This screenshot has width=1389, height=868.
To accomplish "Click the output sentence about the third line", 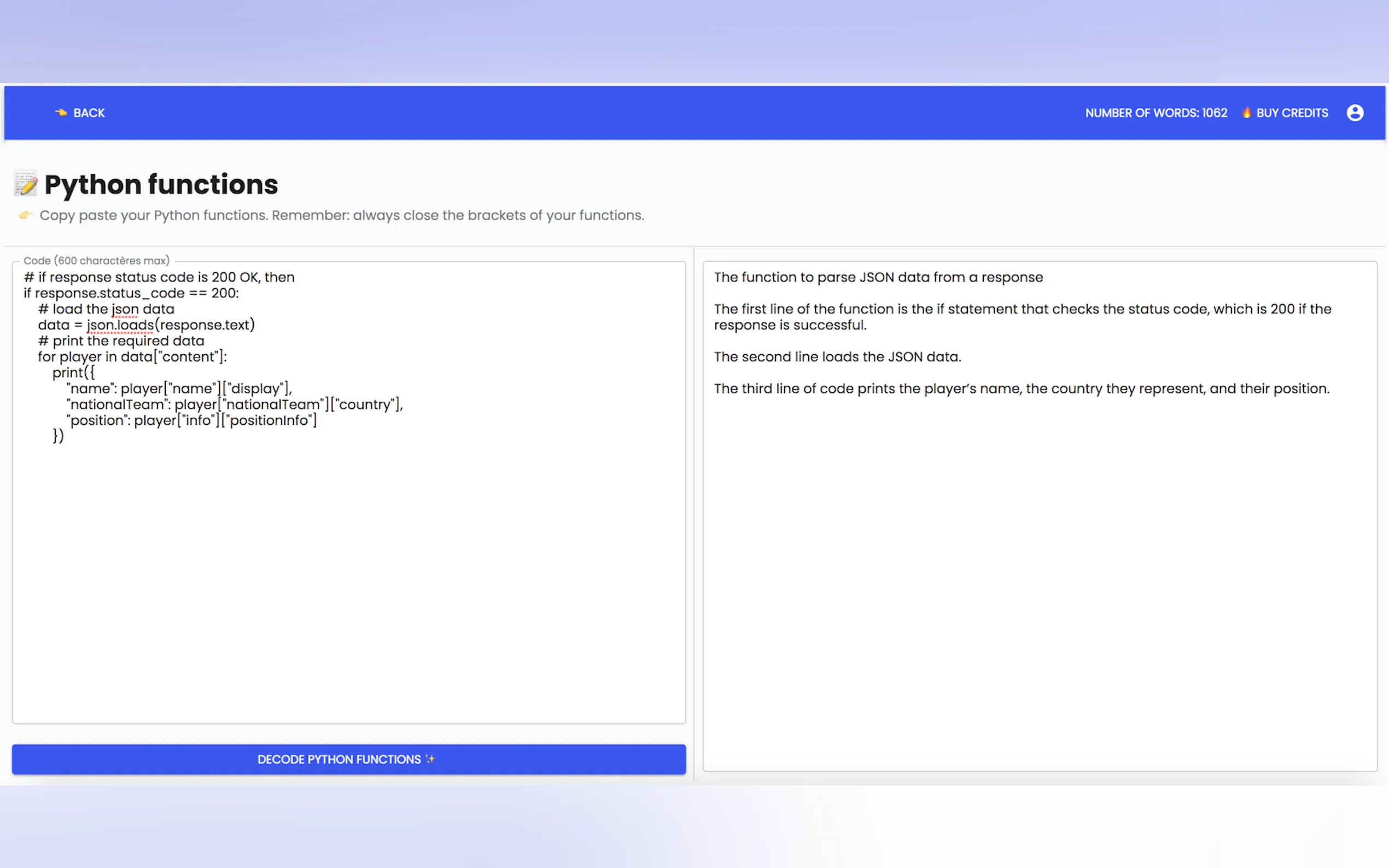I will [x=1021, y=389].
